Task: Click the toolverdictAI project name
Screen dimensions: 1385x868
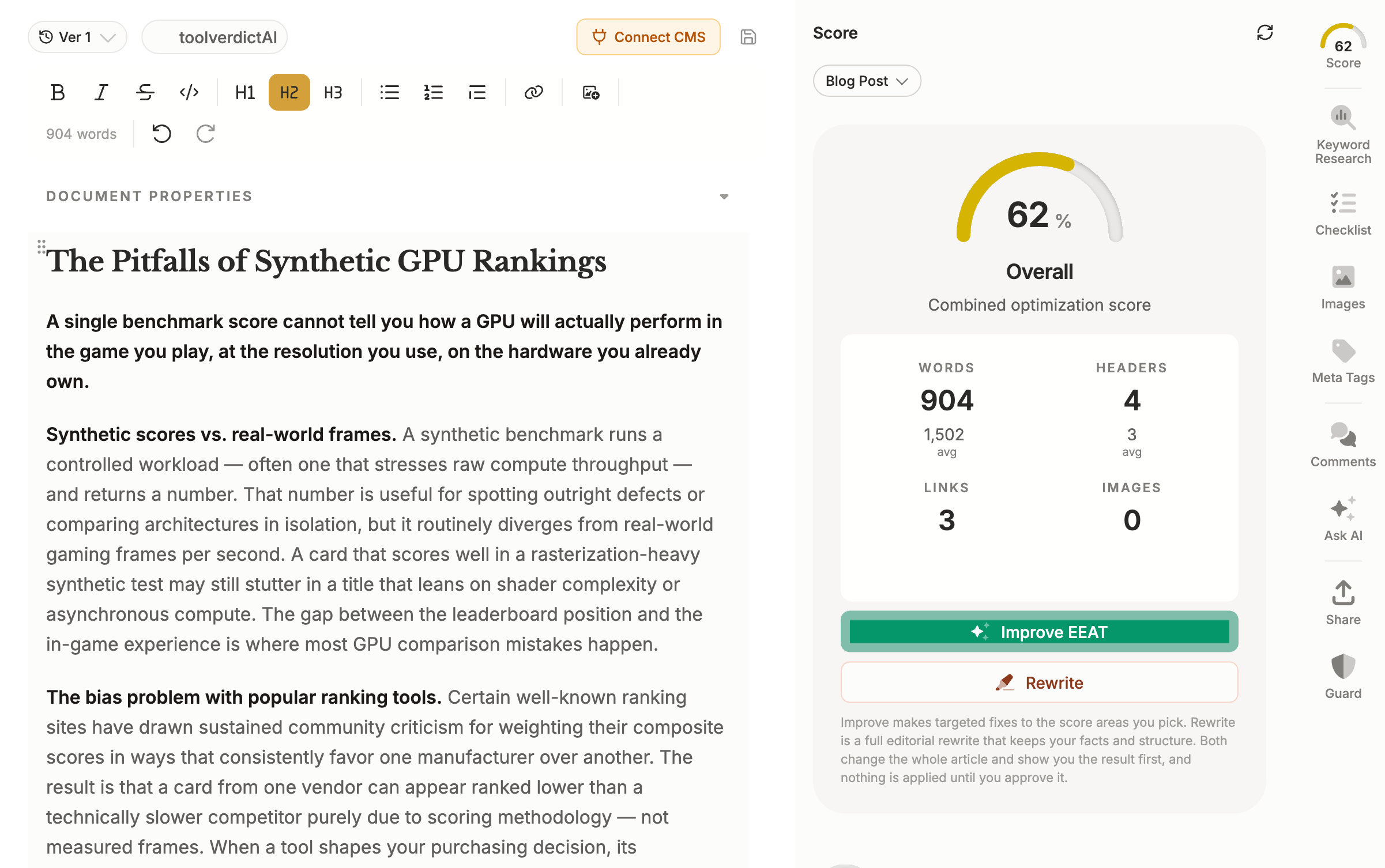Action: pos(214,37)
